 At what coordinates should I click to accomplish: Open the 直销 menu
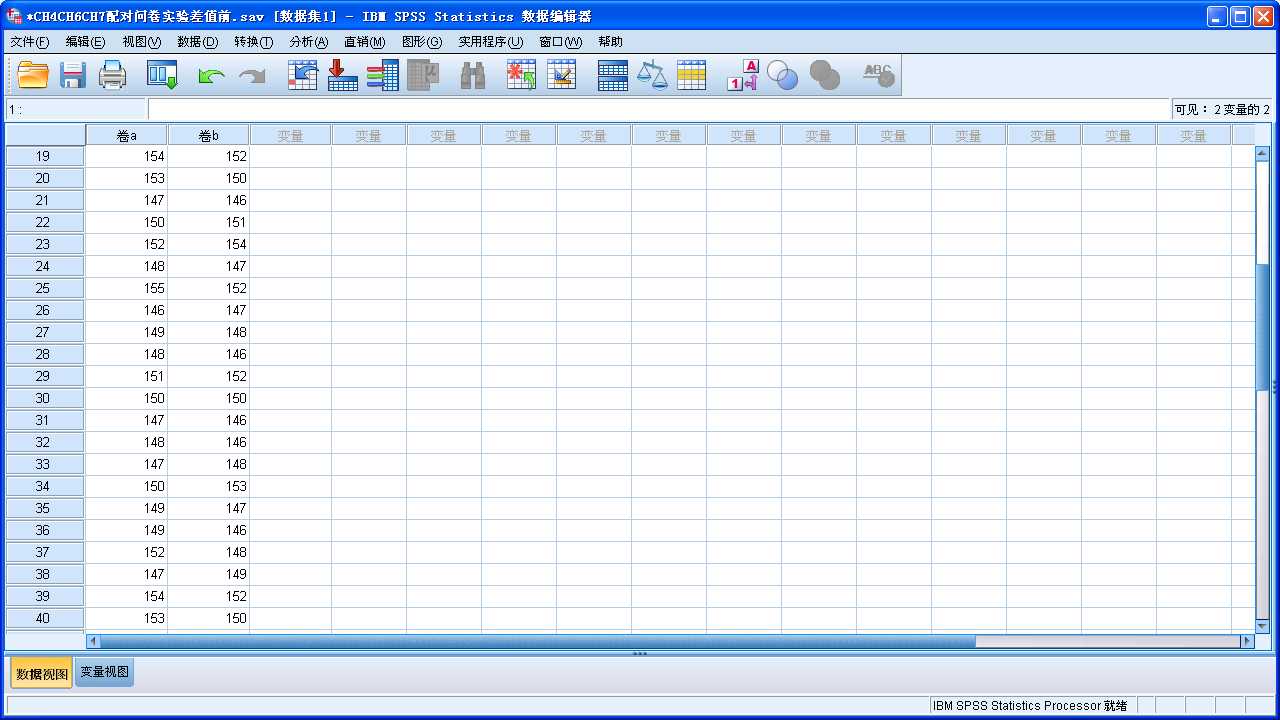(364, 42)
